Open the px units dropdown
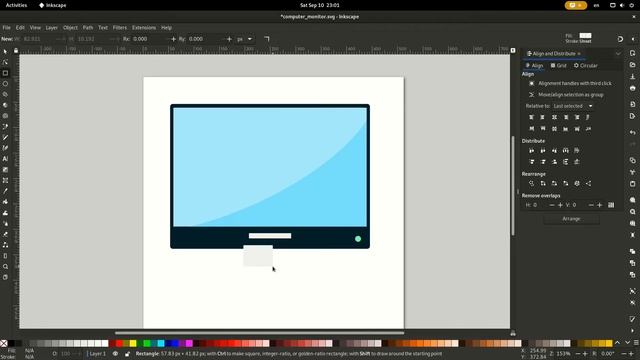The width and height of the screenshot is (640, 360). [x=245, y=39]
